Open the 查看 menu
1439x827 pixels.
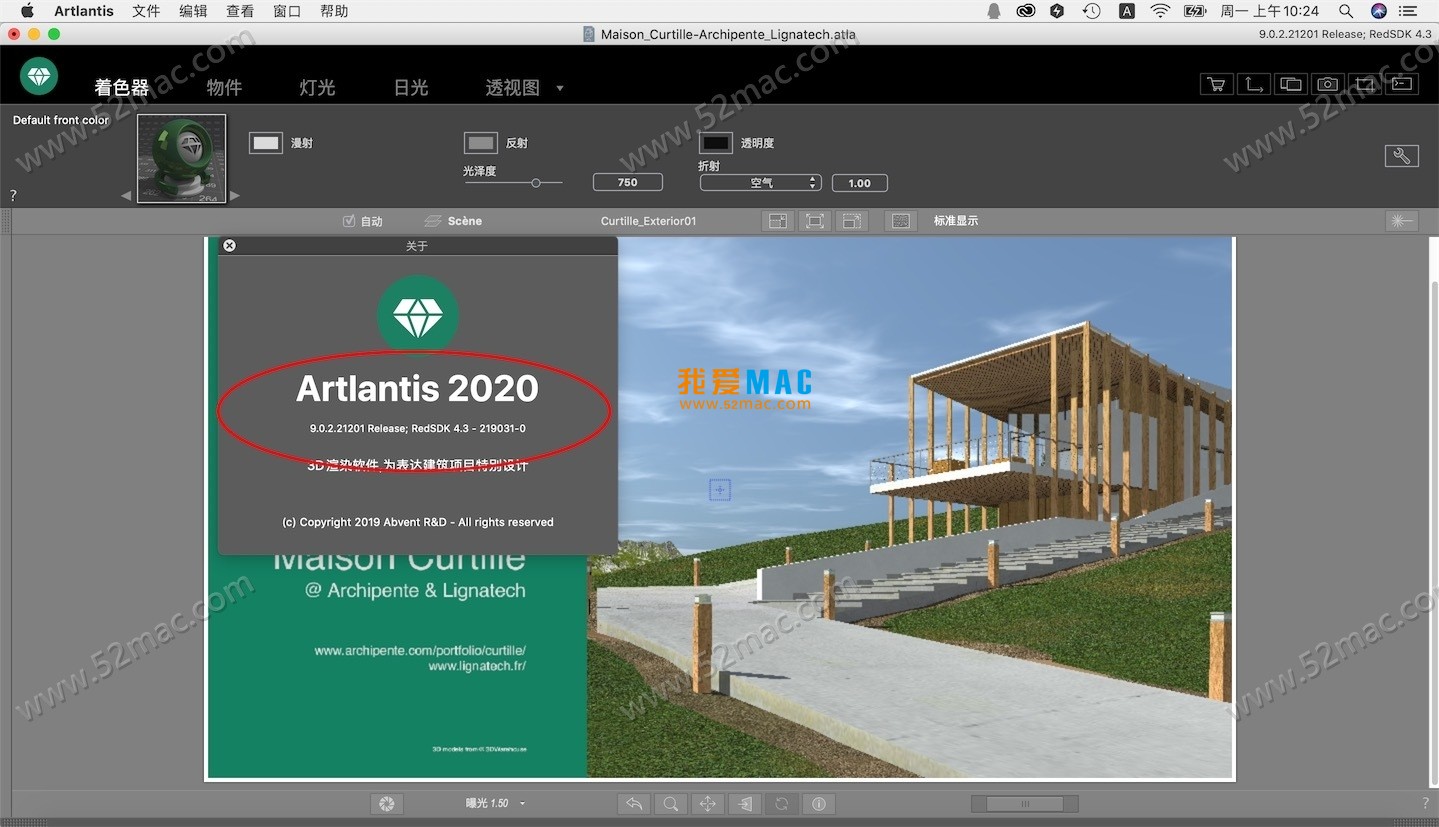[240, 11]
